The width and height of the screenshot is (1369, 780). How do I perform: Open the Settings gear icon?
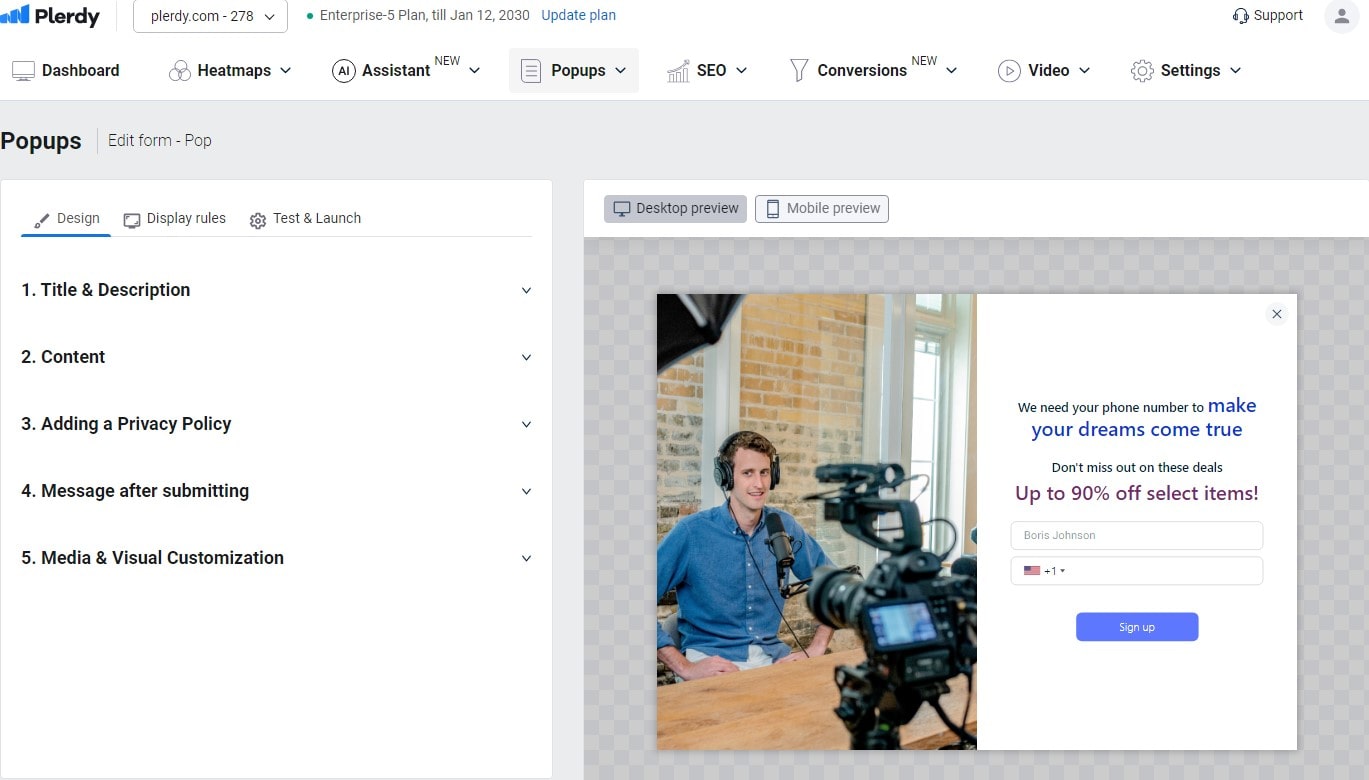pyautogui.click(x=1141, y=70)
